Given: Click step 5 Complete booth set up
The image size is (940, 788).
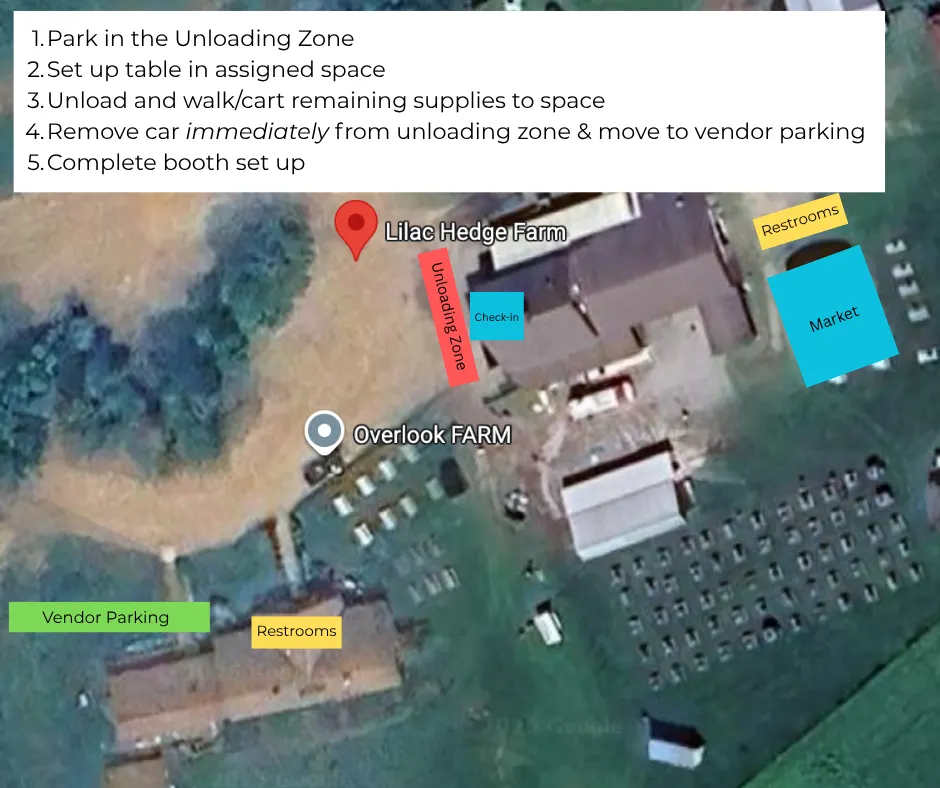Looking at the screenshot, I should [166, 163].
